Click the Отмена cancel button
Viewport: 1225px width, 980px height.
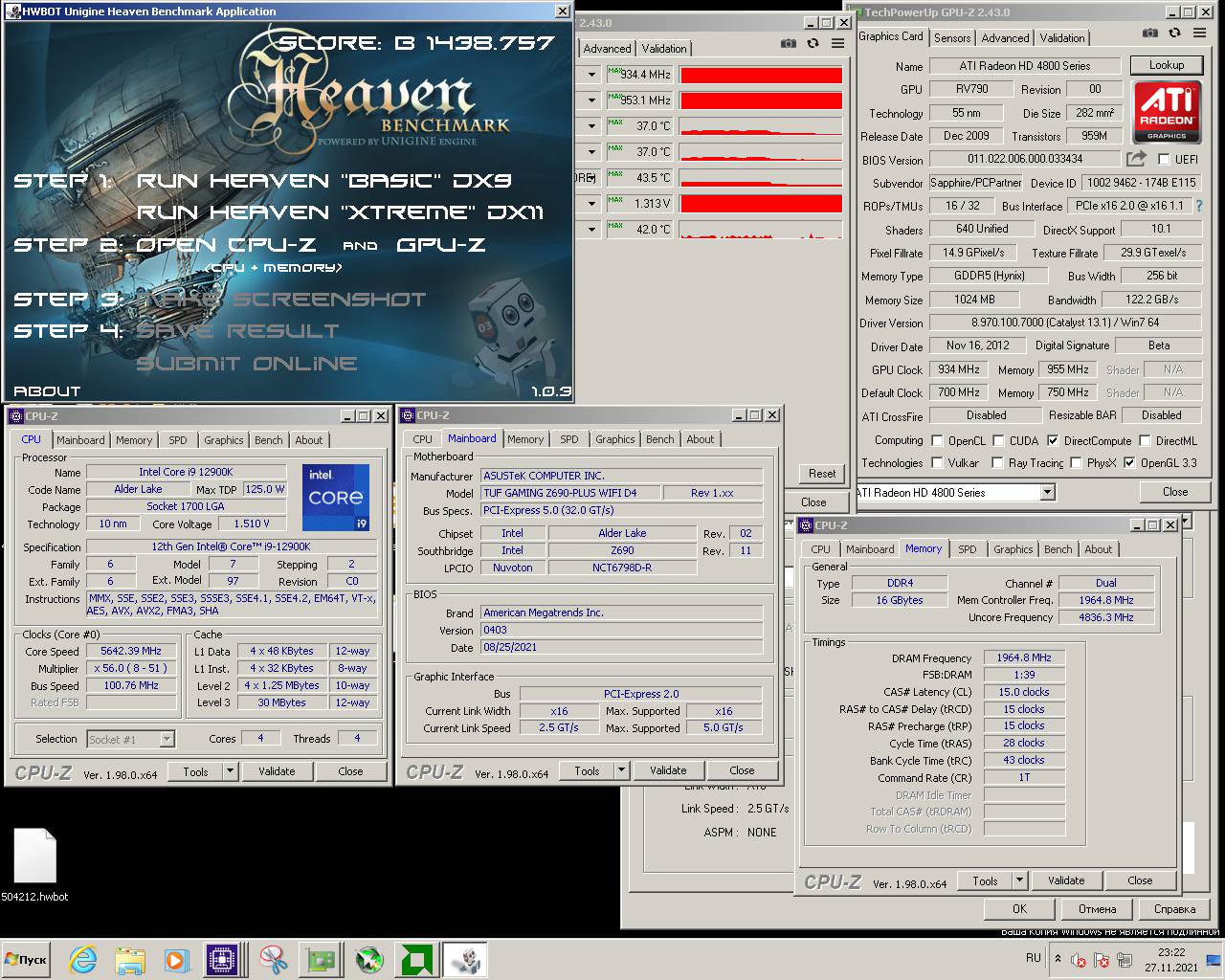coord(1097,909)
